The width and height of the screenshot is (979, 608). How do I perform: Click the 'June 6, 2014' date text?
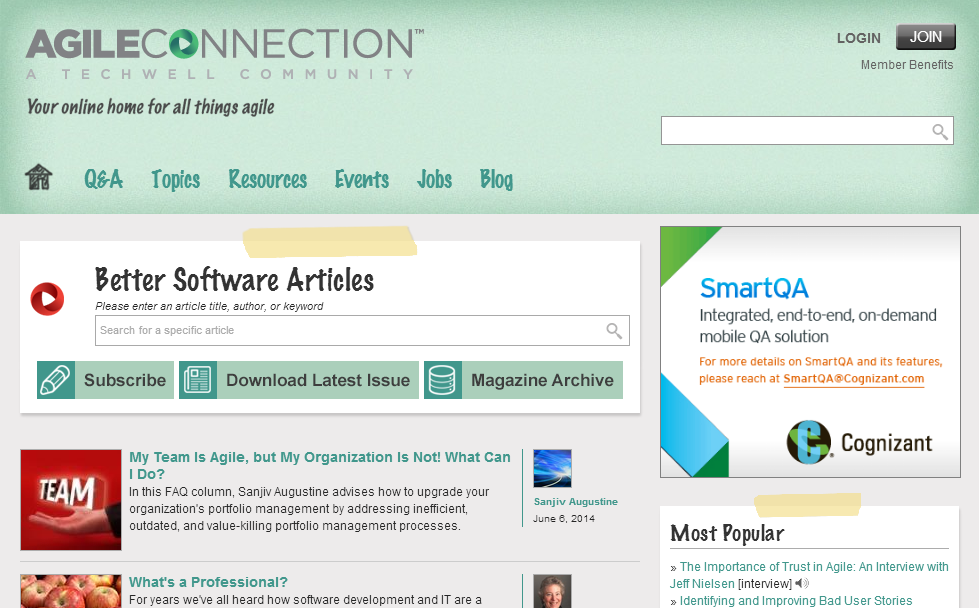click(x=564, y=519)
